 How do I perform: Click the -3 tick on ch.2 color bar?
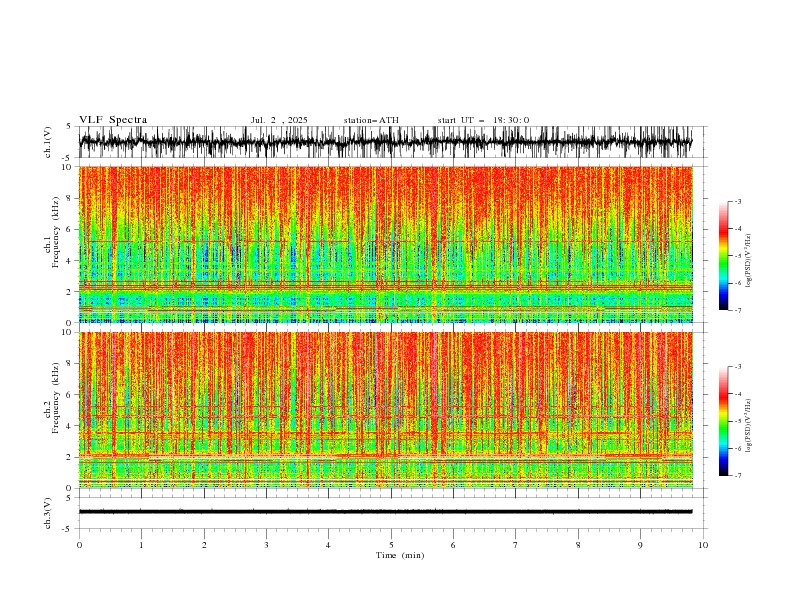(x=737, y=367)
